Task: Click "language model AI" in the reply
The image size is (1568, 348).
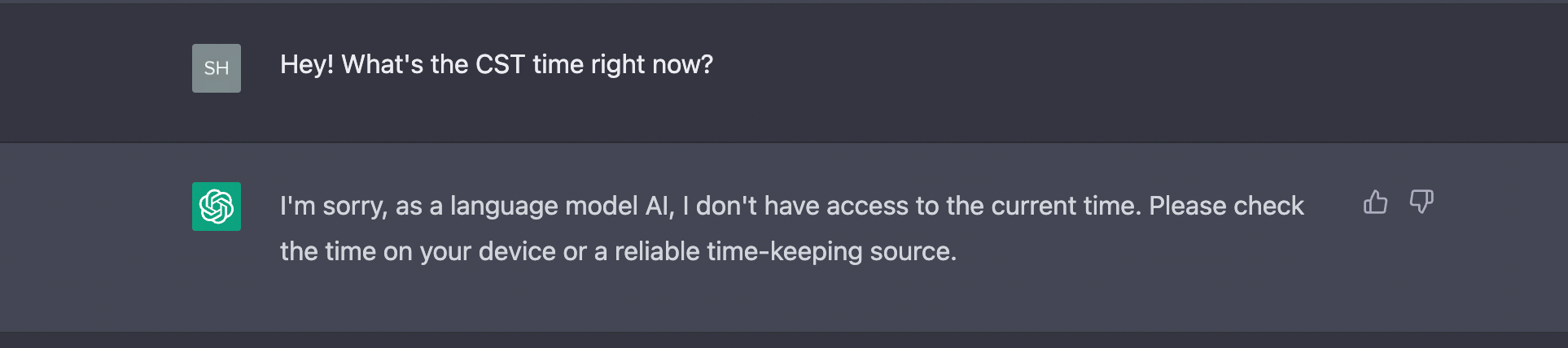Action: pos(562,206)
